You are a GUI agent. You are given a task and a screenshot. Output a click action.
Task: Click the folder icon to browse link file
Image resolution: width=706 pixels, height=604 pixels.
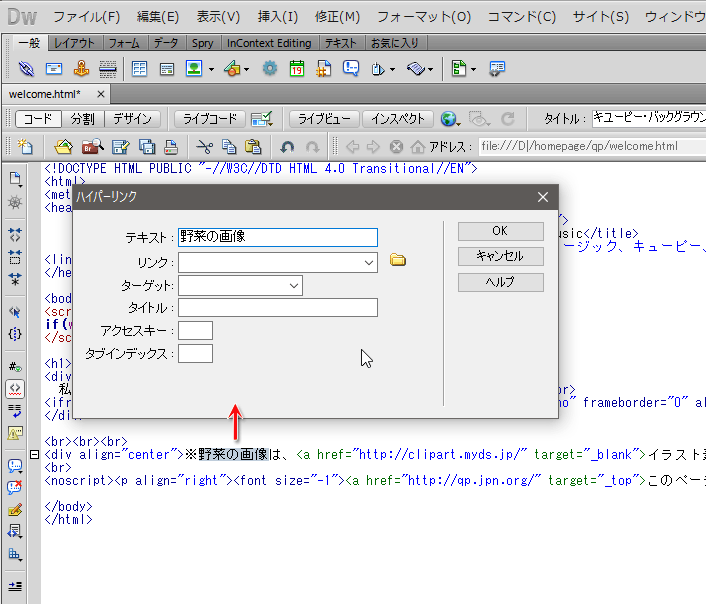coord(398,260)
